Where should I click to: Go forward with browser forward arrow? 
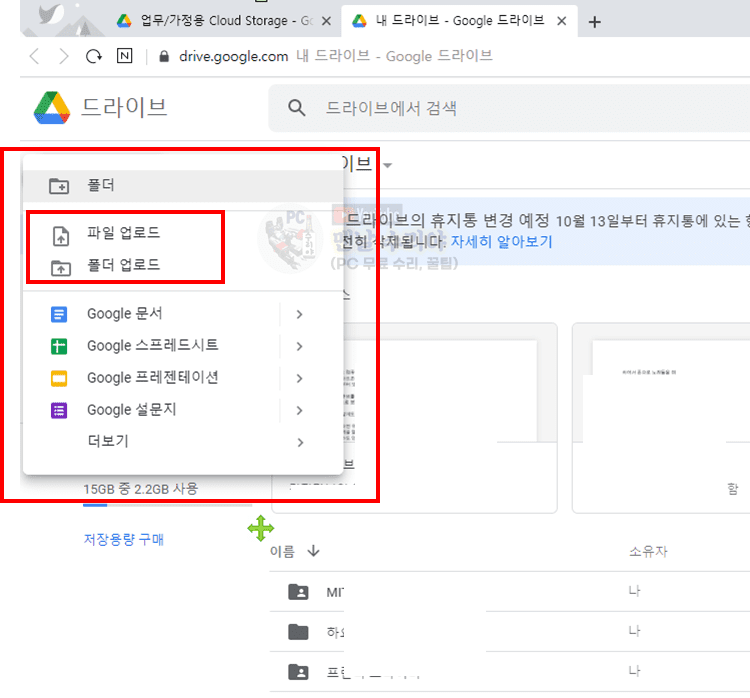[64, 56]
